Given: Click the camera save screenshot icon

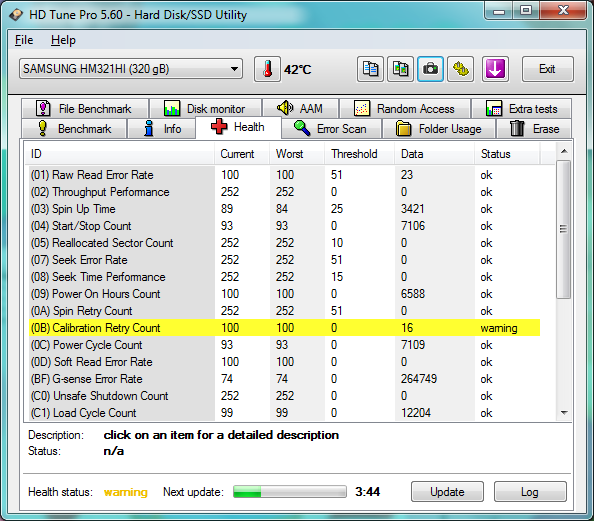Looking at the screenshot, I should click(430, 69).
